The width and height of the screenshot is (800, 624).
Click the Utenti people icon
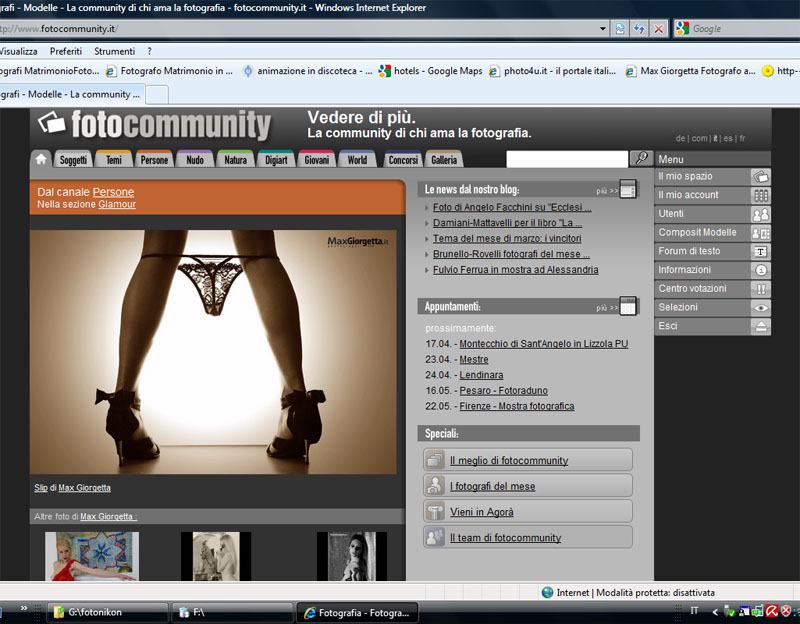point(761,214)
